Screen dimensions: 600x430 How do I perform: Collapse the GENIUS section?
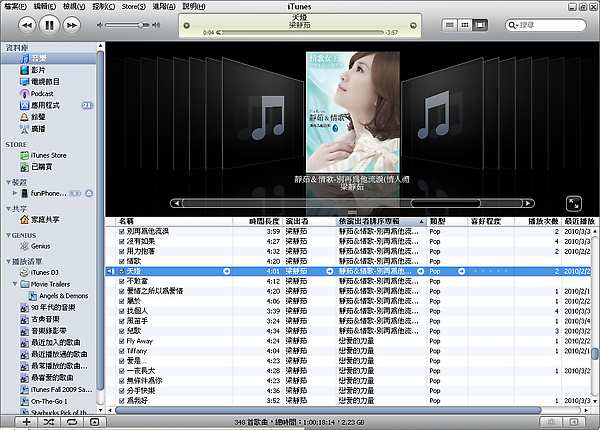click(x=8, y=235)
